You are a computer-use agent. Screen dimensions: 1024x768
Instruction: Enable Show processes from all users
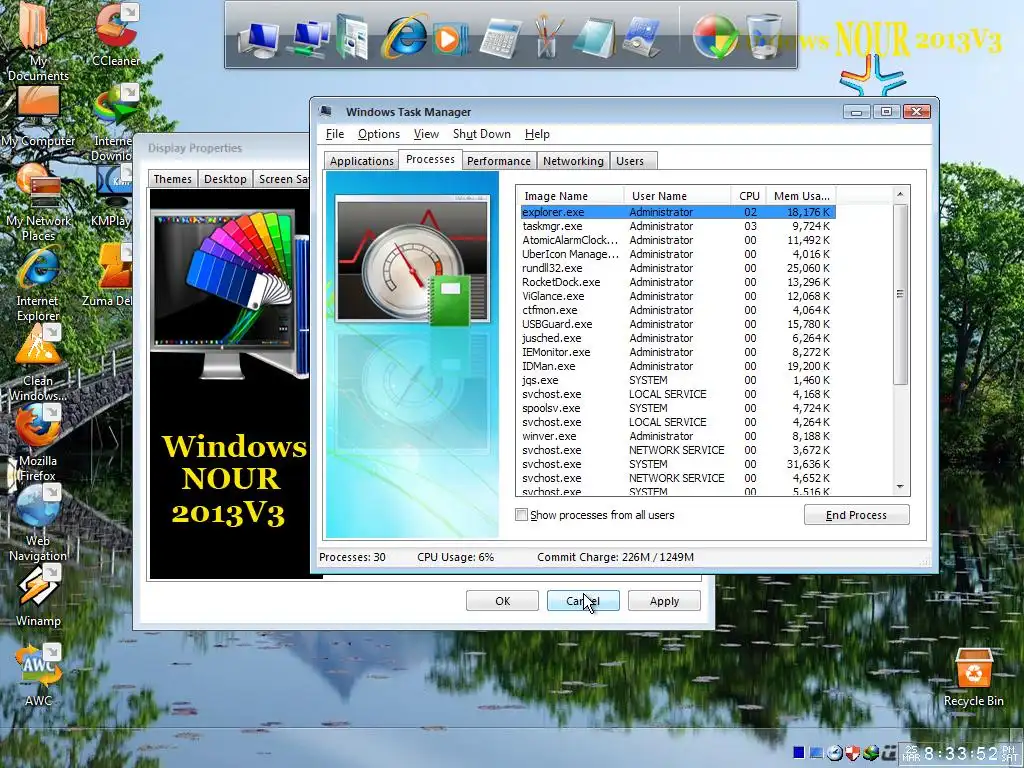[x=521, y=515]
